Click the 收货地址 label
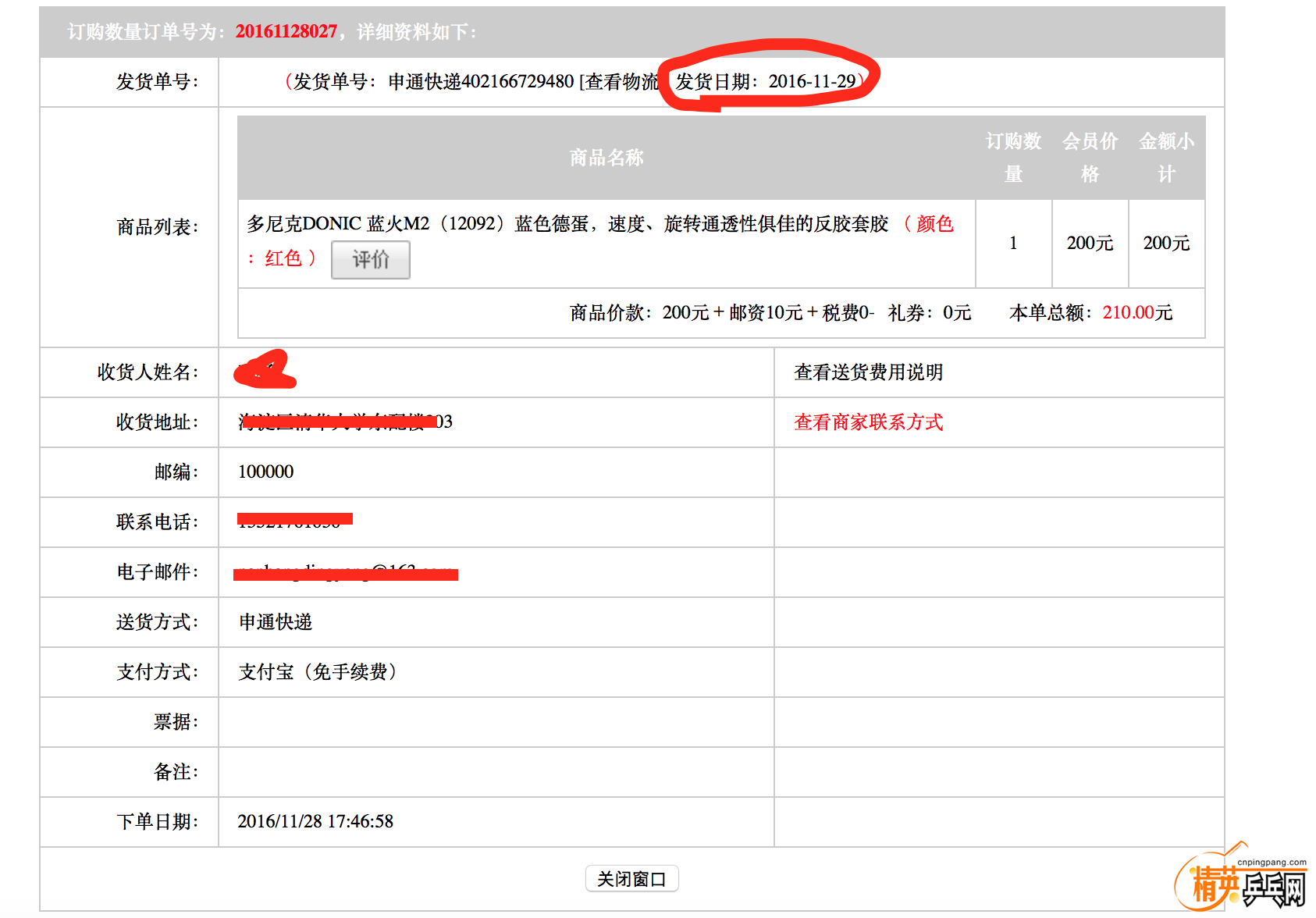 [x=157, y=422]
